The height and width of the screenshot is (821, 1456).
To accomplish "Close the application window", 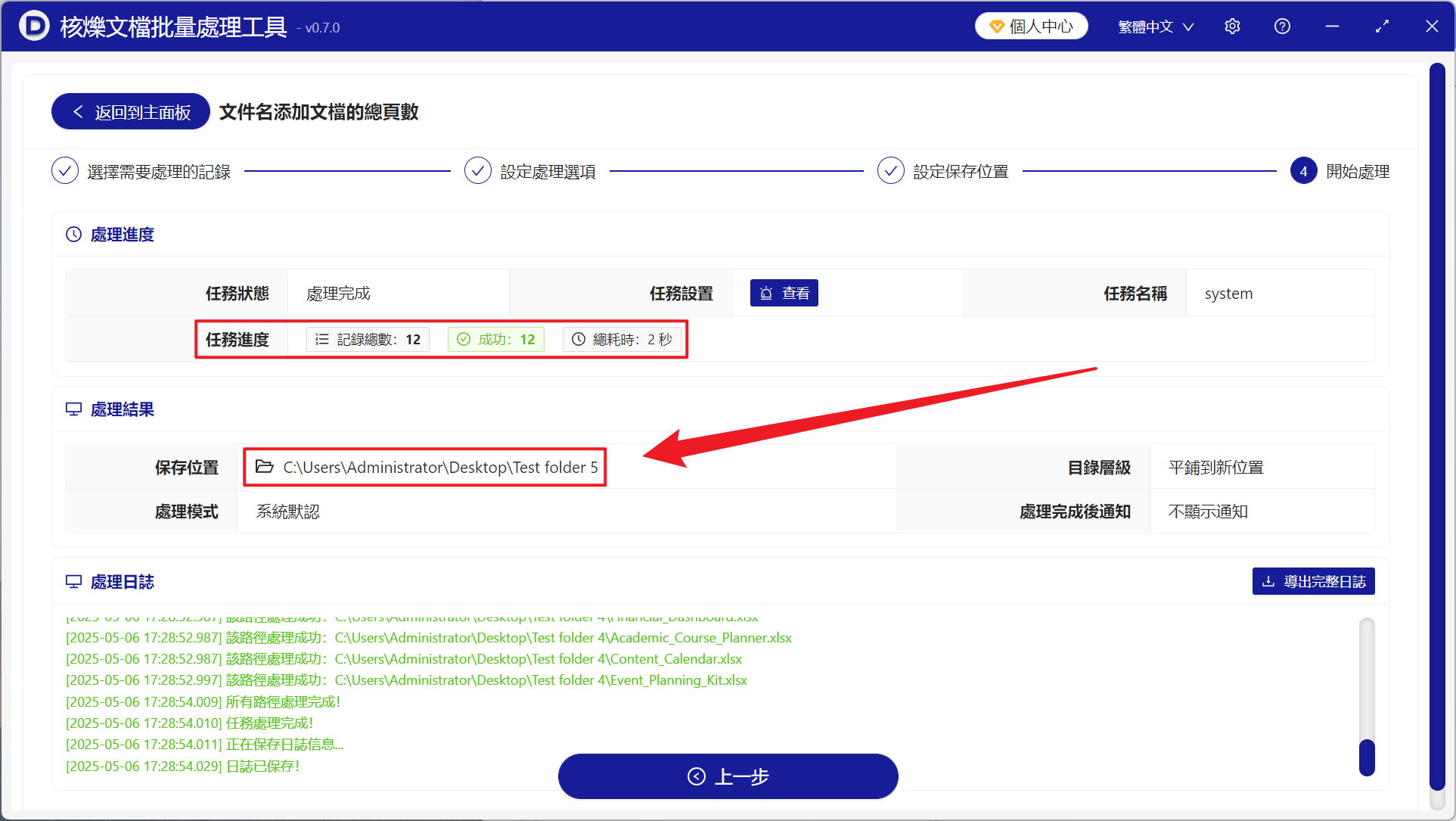I will click(1432, 26).
